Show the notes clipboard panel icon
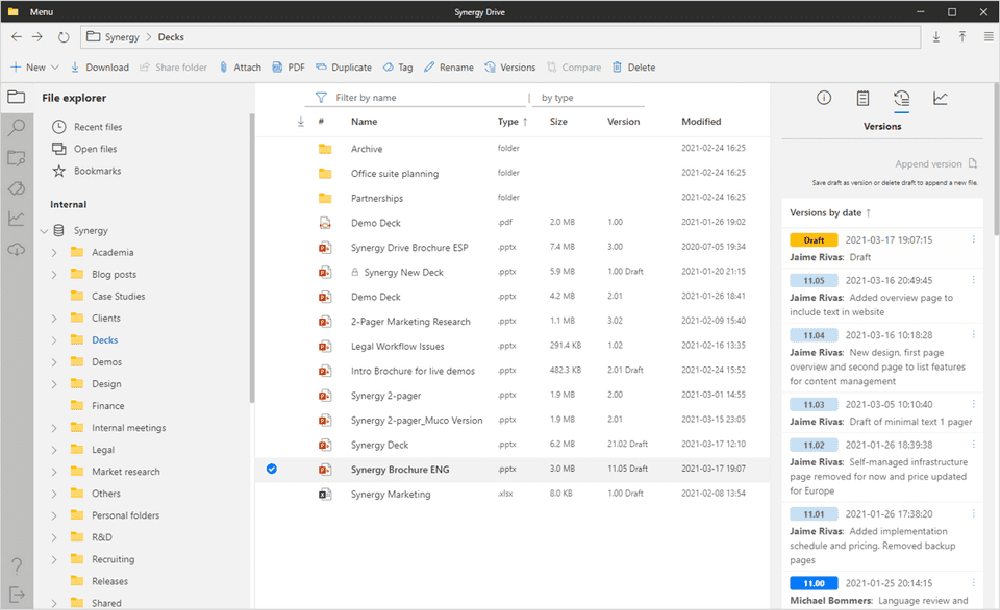The image size is (1000, 610). coord(863,98)
